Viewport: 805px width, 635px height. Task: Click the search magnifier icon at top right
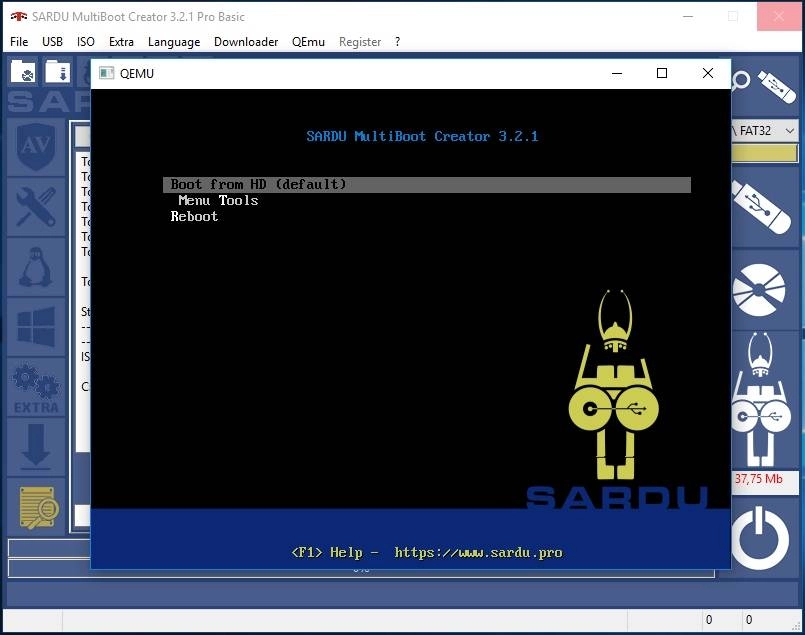[740, 82]
